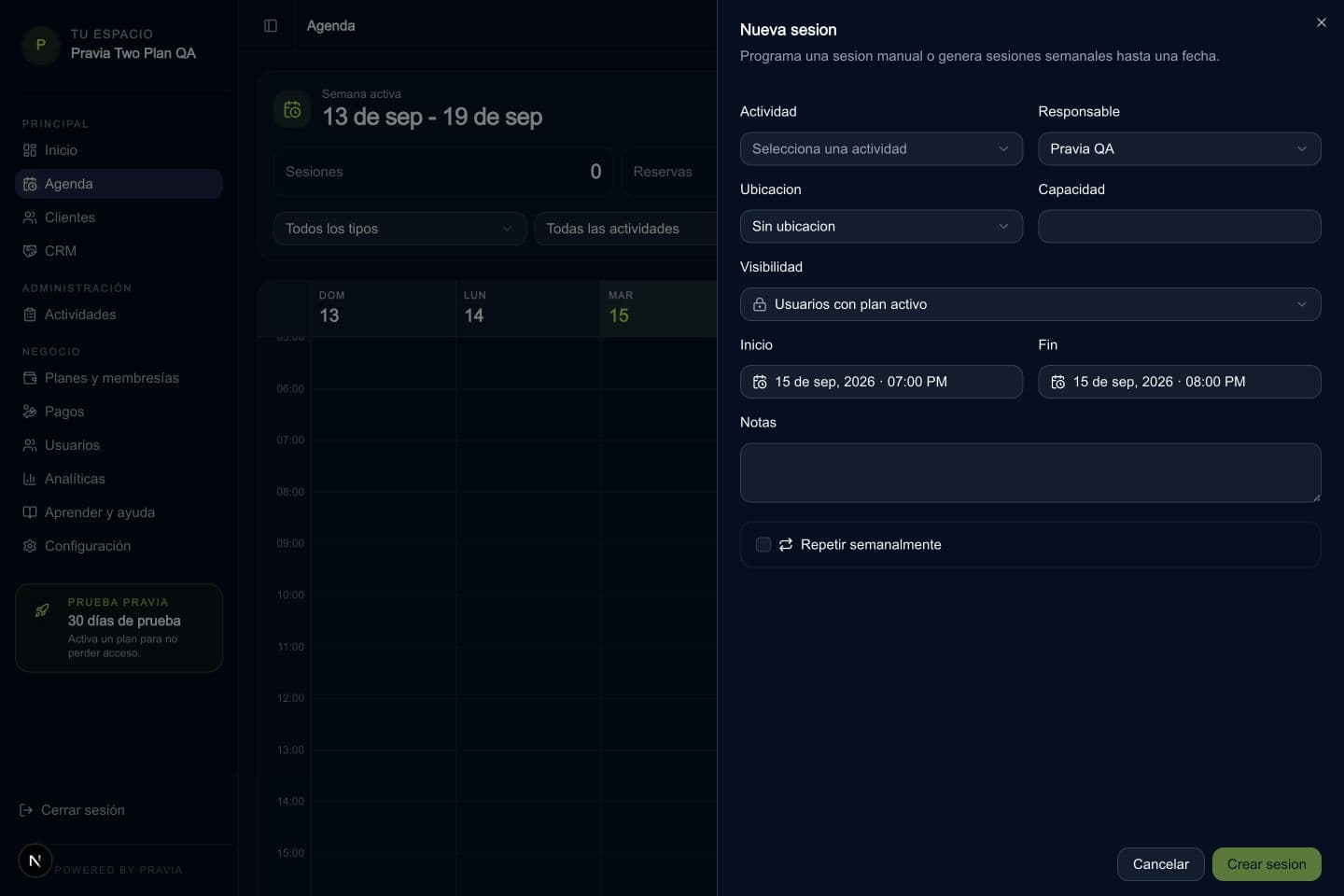Viewport: 1344px width, 896px height.
Task: Click the round N badge at bottom left
Action: click(x=35, y=861)
